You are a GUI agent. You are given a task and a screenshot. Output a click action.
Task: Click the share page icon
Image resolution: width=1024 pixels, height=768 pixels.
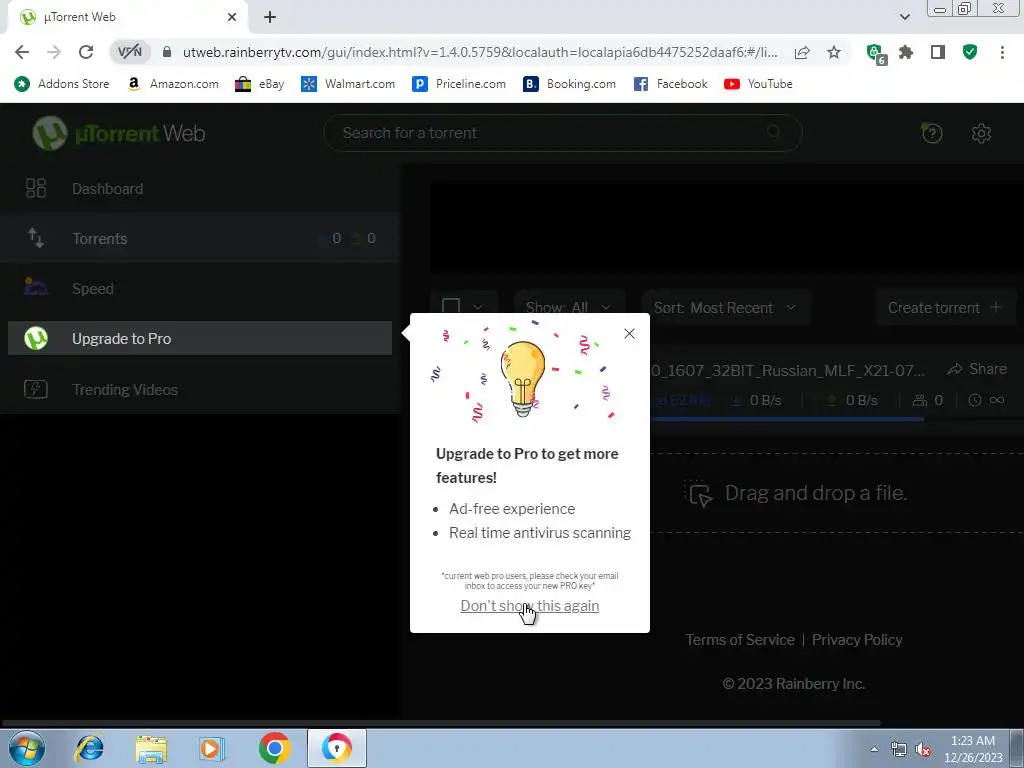(802, 52)
